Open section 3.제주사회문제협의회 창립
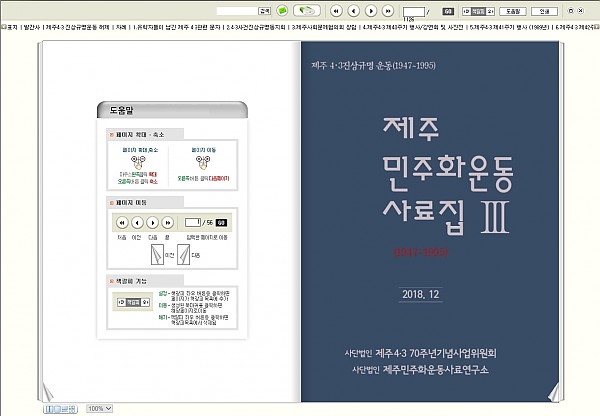The height and width of the screenshot is (416, 600). coord(324,28)
